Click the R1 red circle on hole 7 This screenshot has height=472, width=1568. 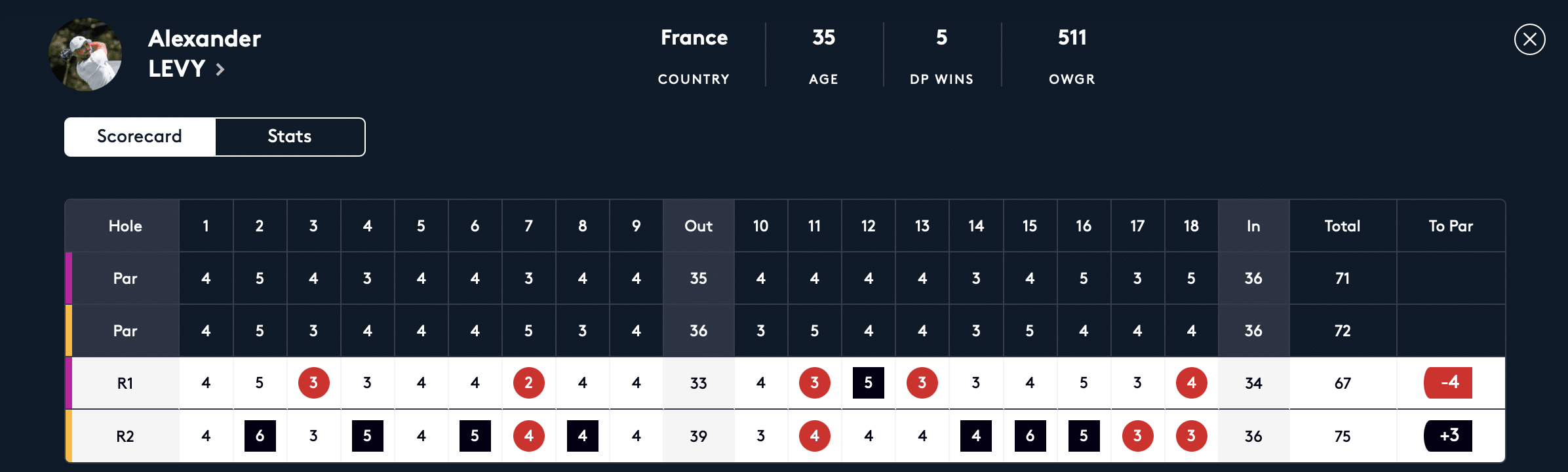coord(528,383)
